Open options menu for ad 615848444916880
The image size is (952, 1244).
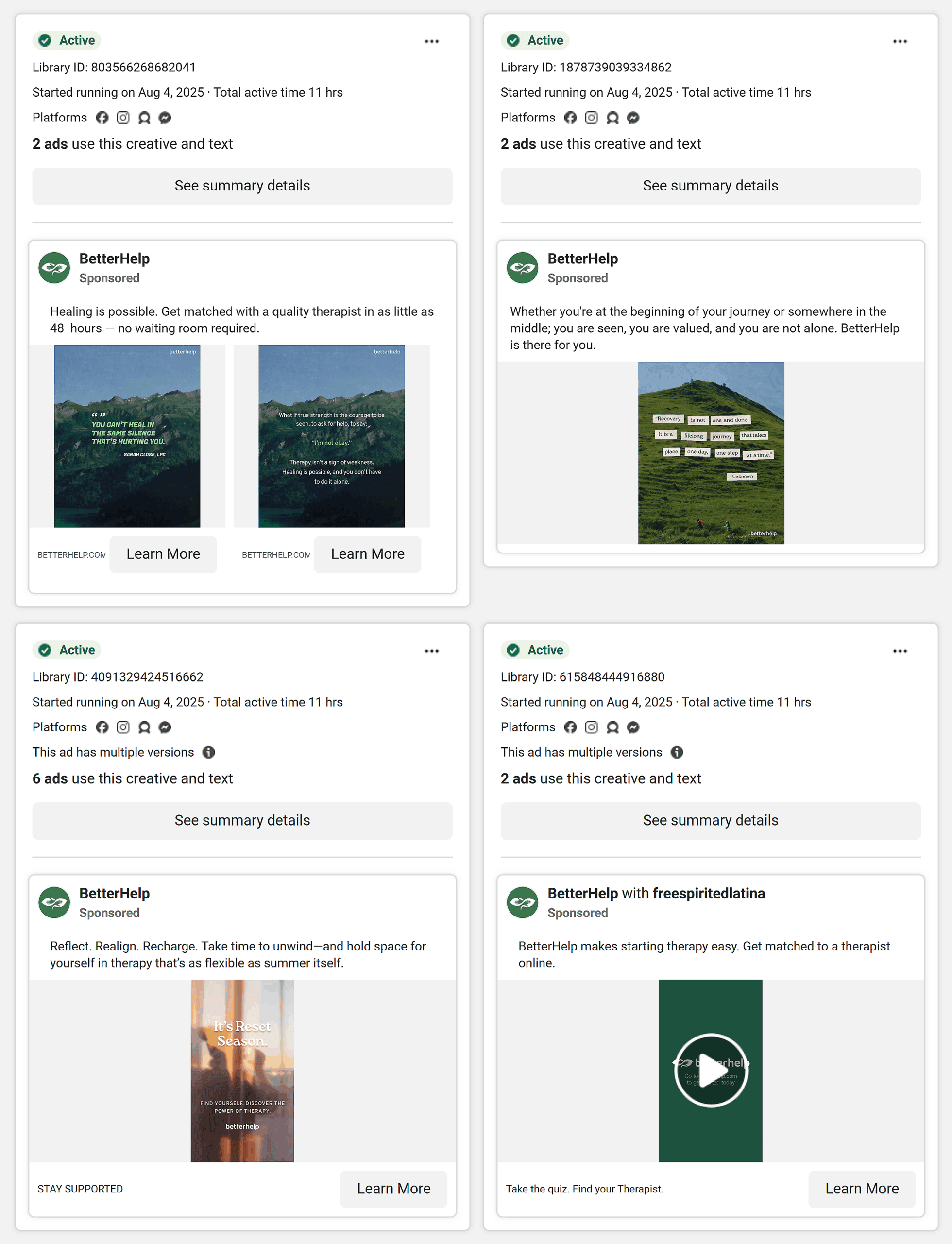pos(900,651)
